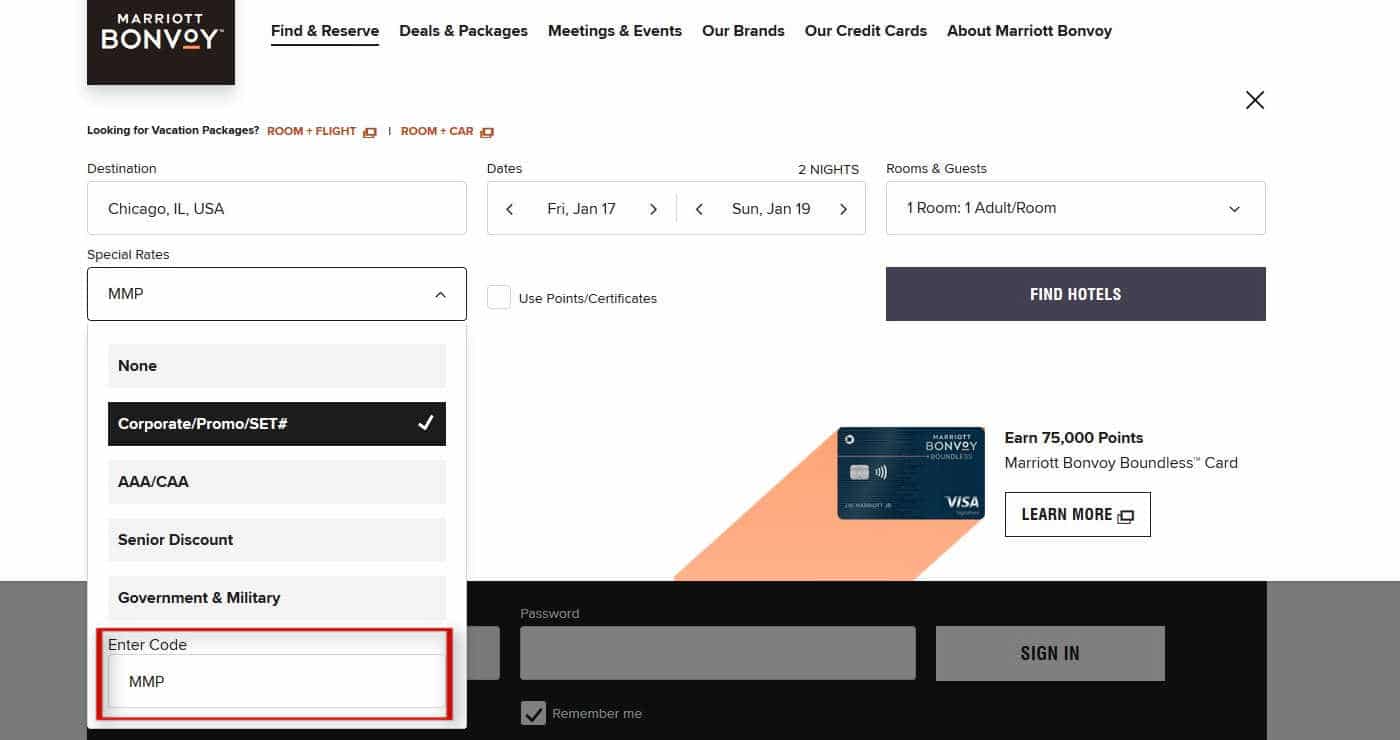Uncheck the Remember me checkbox
This screenshot has height=740, width=1400.
[535, 713]
